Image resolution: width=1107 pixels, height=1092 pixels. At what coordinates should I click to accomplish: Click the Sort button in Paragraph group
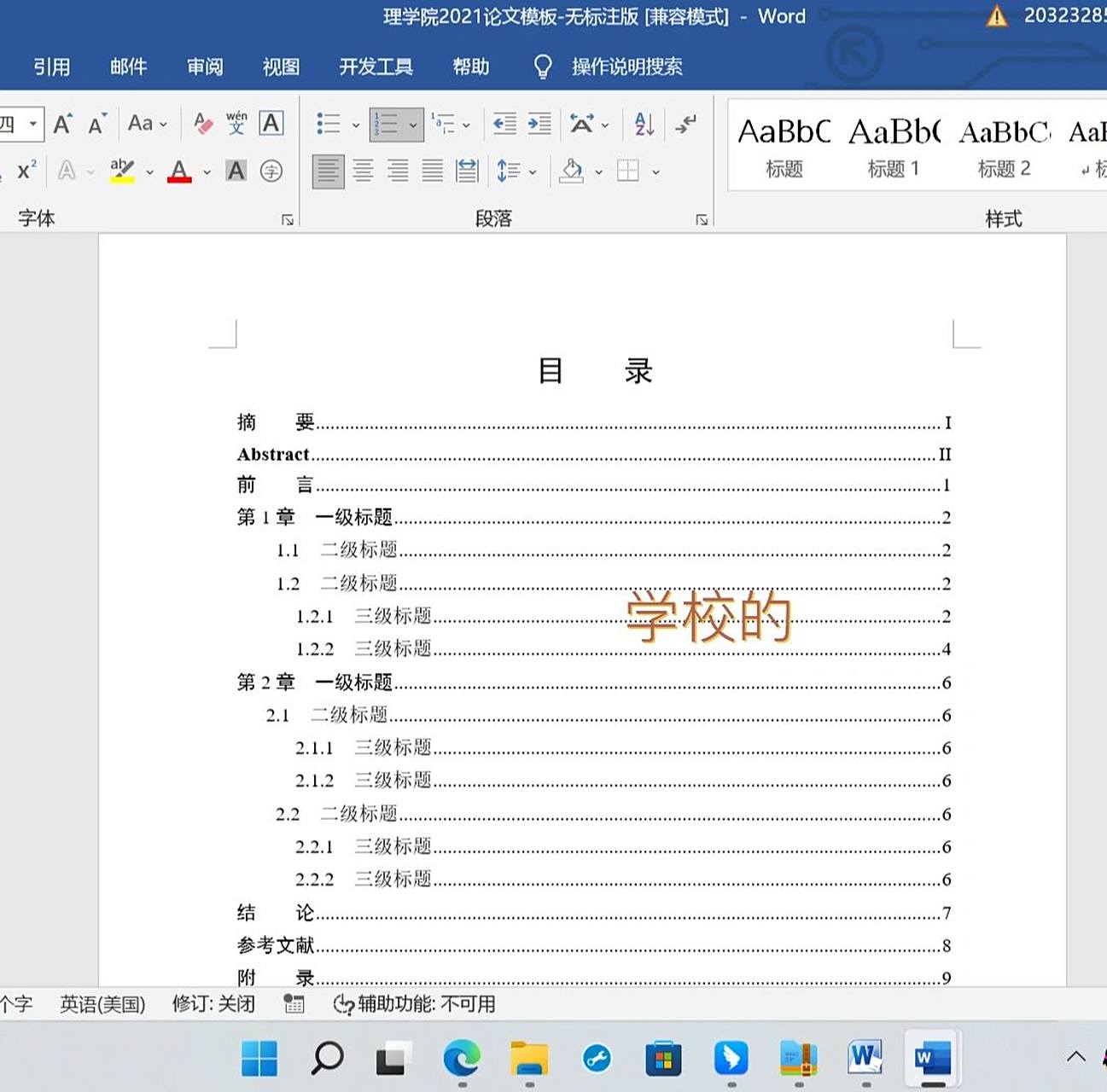click(643, 124)
